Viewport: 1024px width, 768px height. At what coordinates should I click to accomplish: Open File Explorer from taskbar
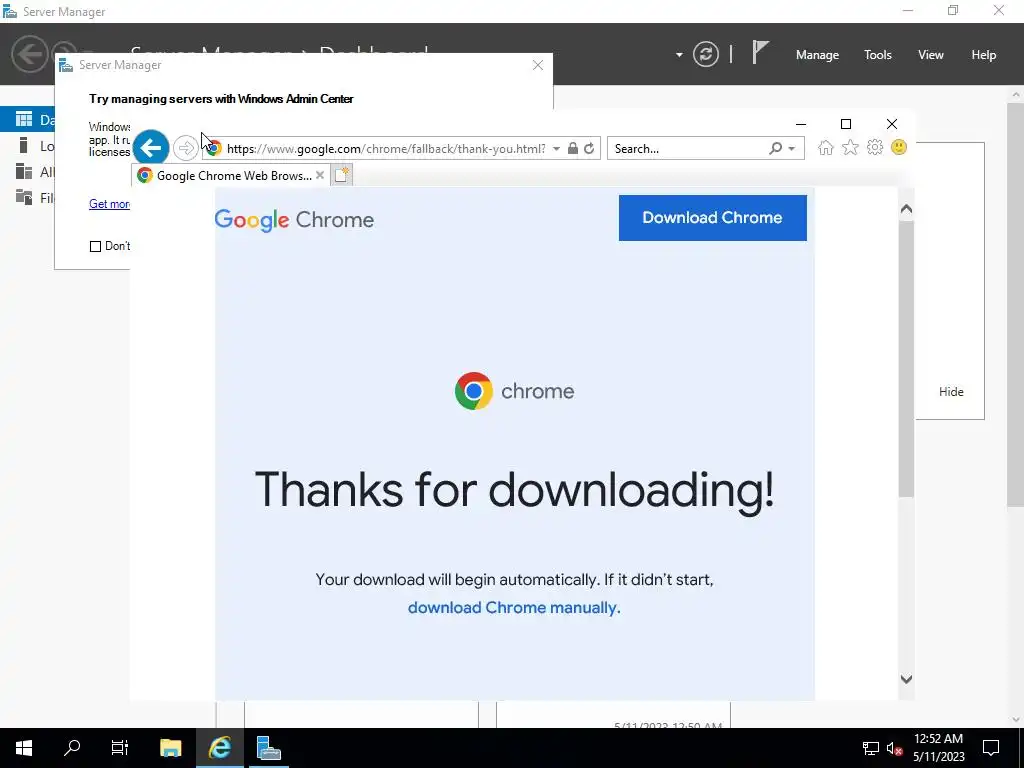170,748
